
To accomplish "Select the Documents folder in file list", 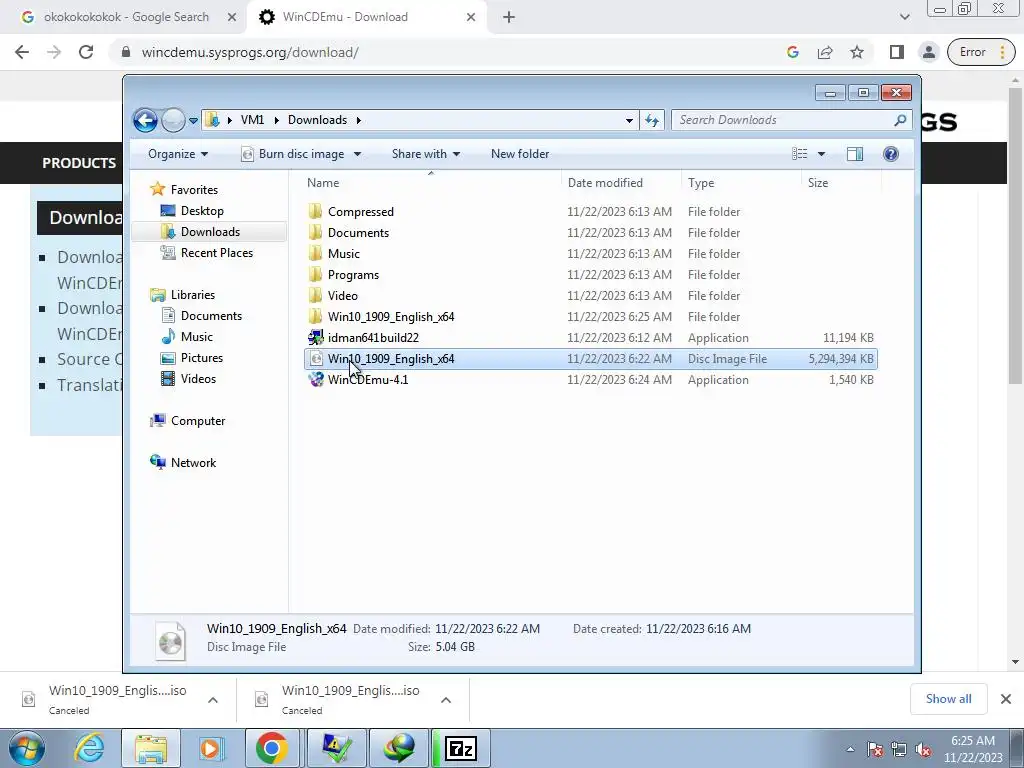I will coord(358,233).
